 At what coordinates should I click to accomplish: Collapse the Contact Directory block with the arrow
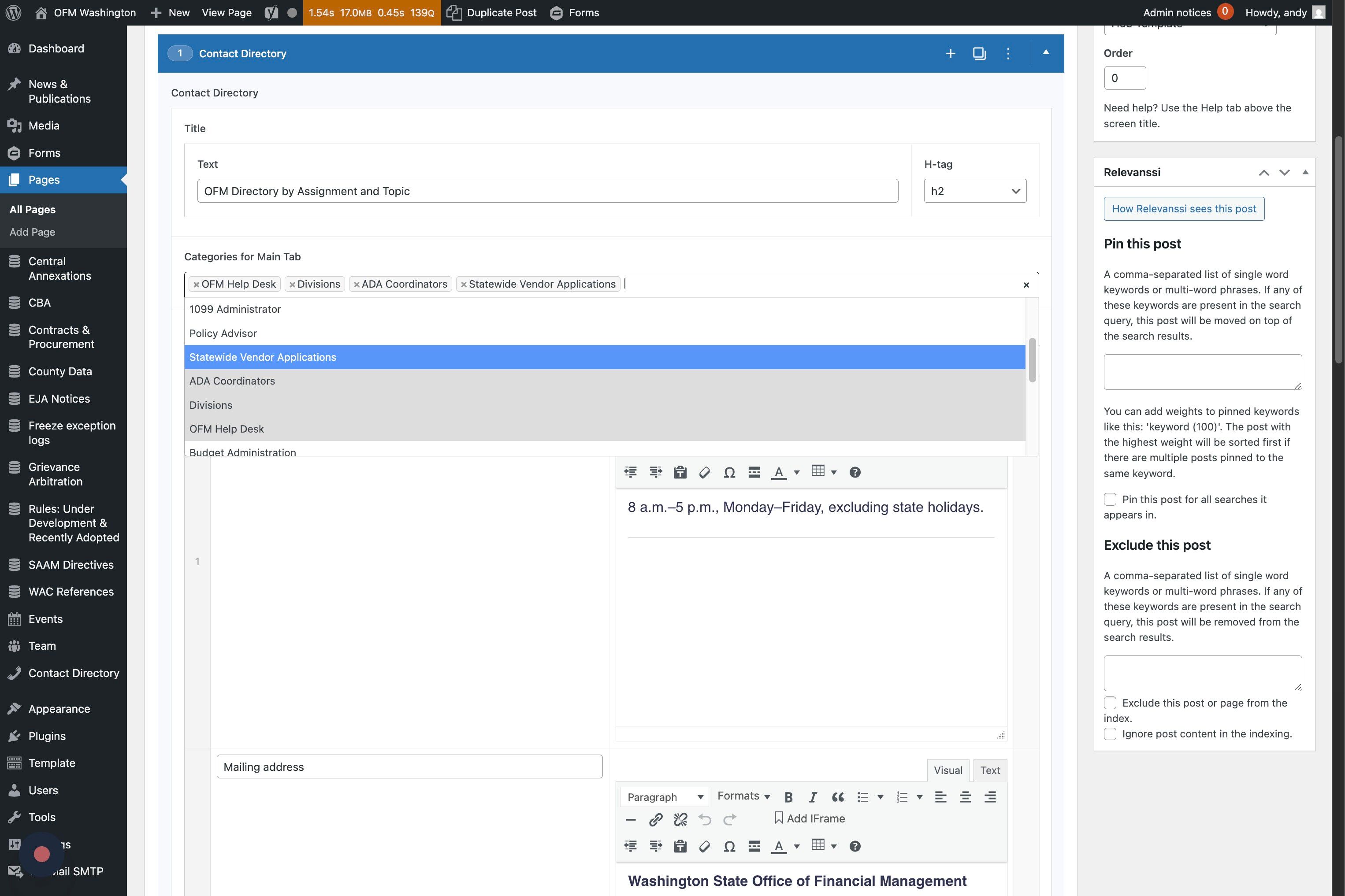[1045, 52]
